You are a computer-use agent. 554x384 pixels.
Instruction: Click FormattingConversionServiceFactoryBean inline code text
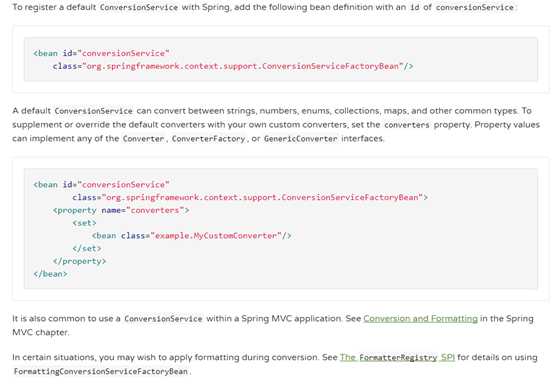click(101, 371)
